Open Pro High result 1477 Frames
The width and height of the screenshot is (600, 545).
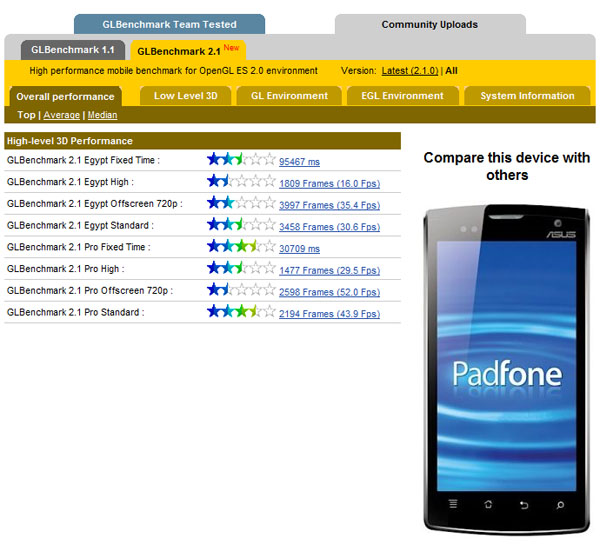329,271
